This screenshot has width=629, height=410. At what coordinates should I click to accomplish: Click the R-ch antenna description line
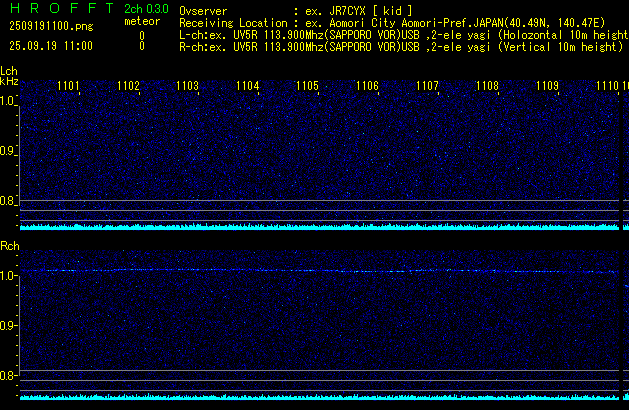coord(400,46)
